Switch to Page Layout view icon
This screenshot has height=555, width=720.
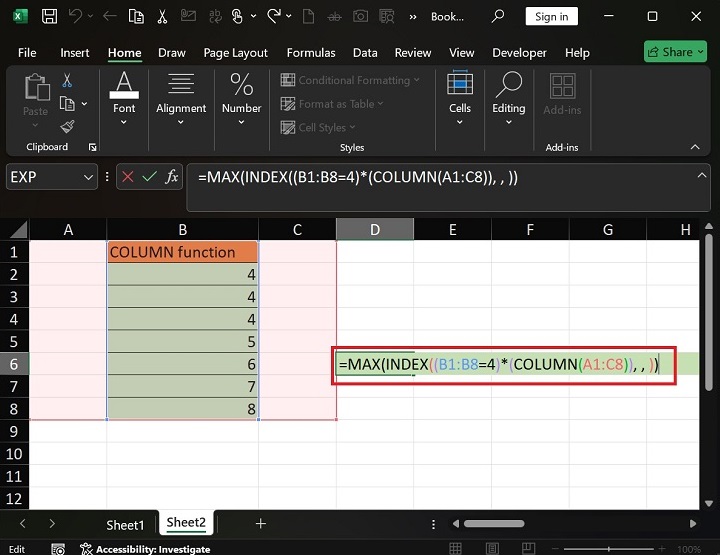pos(492,549)
